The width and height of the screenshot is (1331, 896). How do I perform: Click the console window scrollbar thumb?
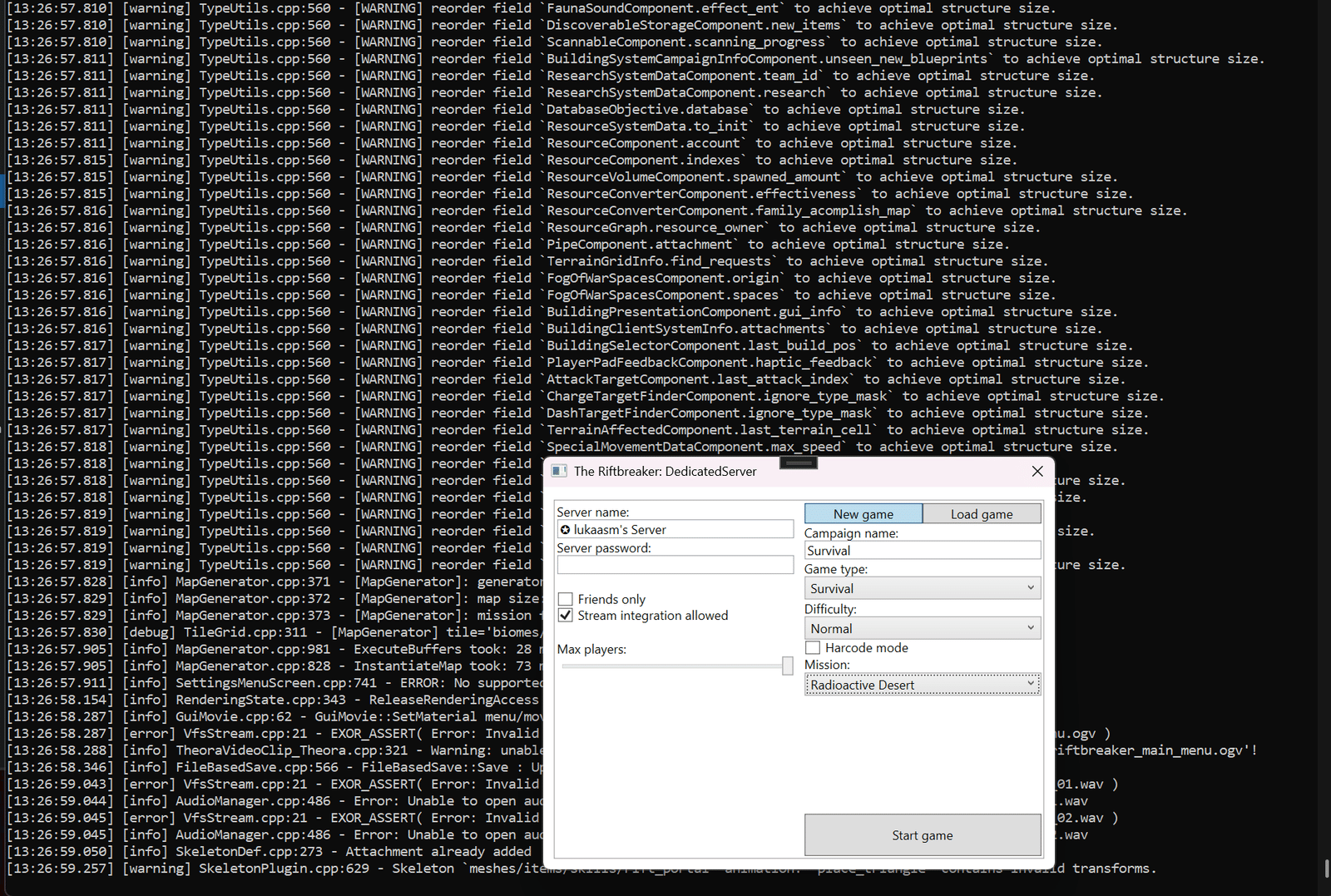(1327, 869)
